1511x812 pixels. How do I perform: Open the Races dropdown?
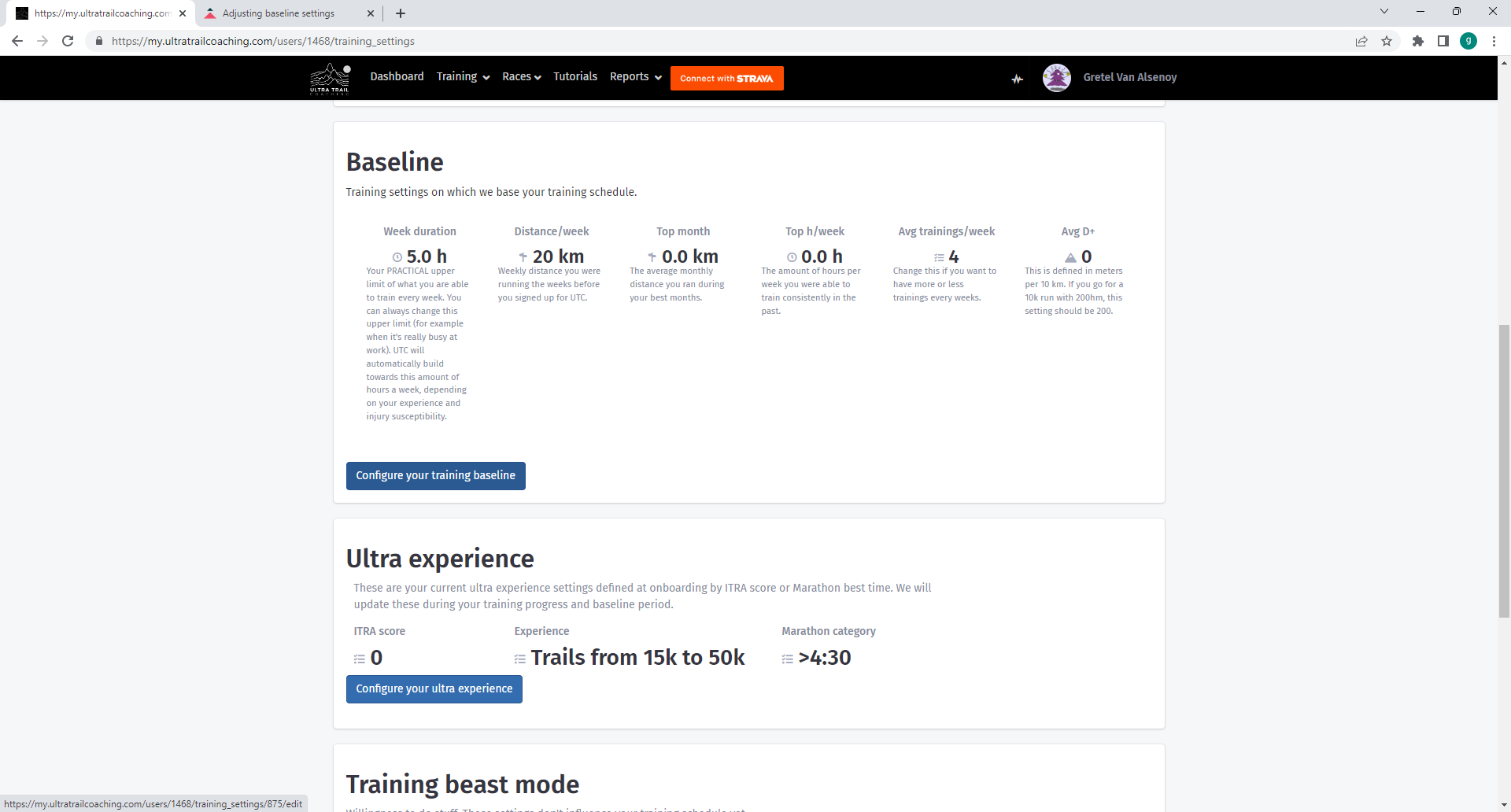click(520, 76)
